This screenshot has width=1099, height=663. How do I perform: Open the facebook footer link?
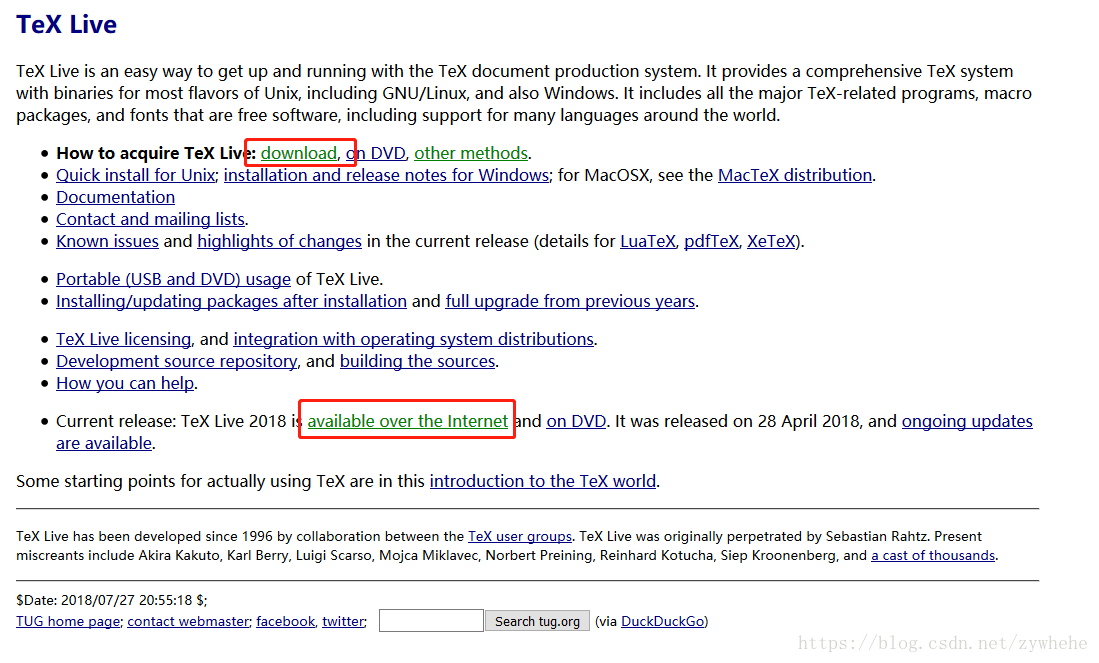tap(285, 621)
